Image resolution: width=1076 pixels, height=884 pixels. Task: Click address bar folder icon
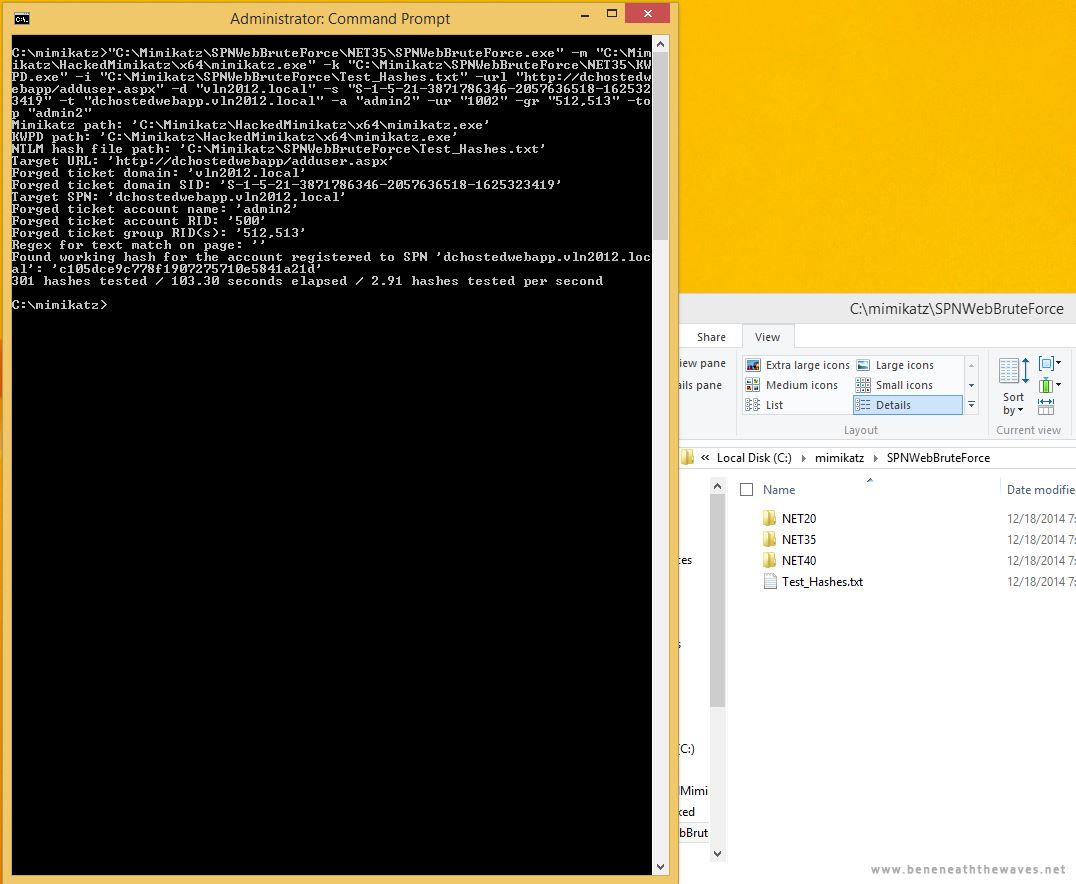(x=687, y=458)
